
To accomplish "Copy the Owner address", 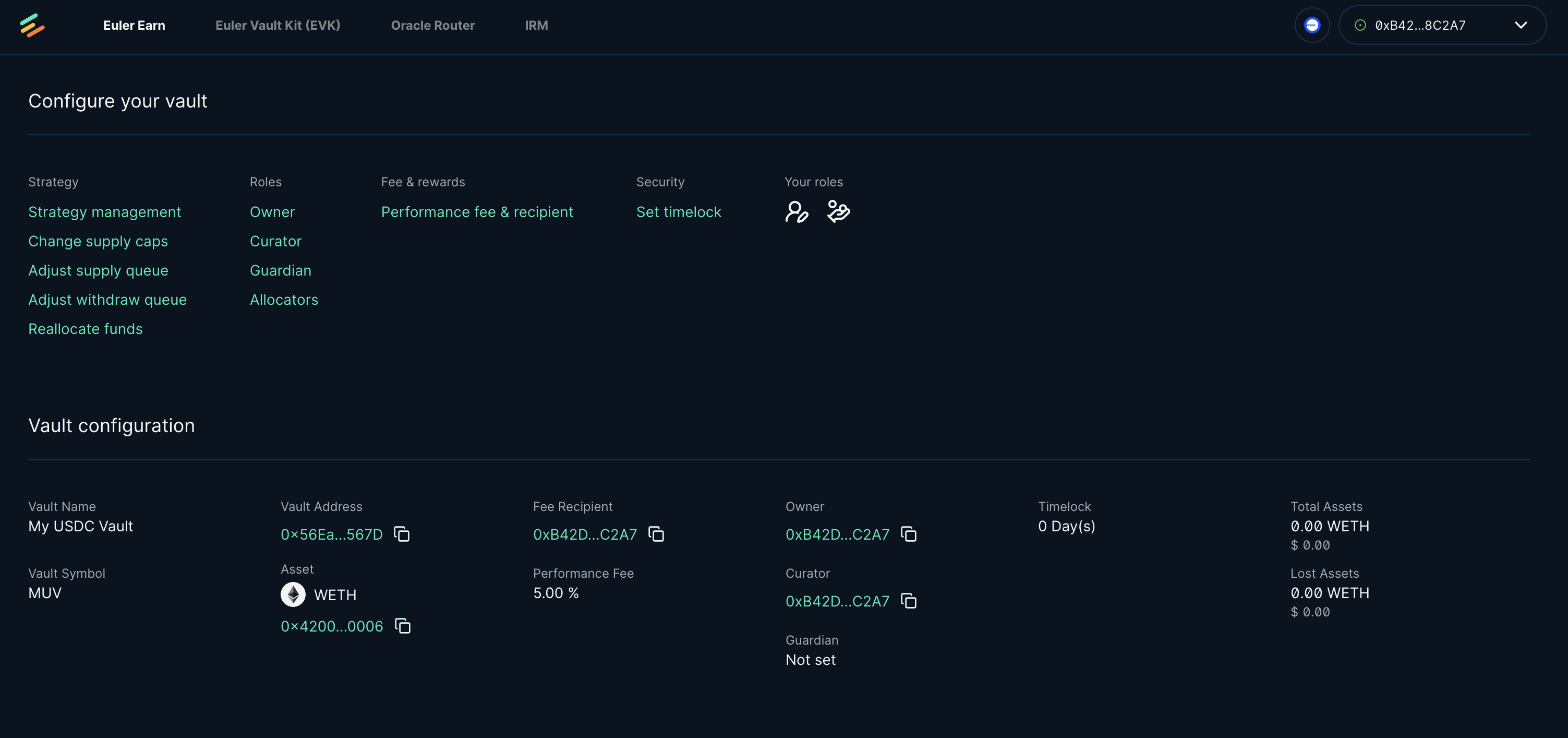I will (909, 534).
